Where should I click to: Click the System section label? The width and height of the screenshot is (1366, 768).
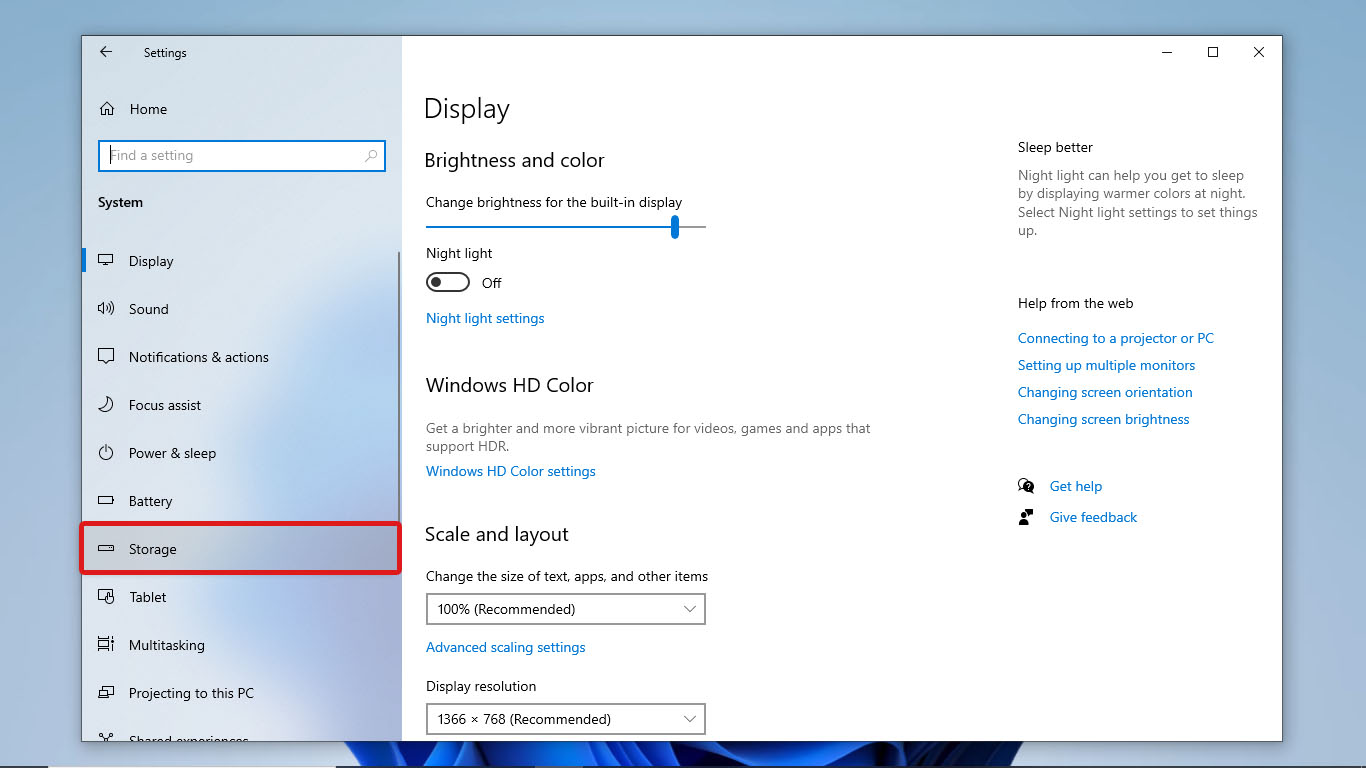[120, 202]
